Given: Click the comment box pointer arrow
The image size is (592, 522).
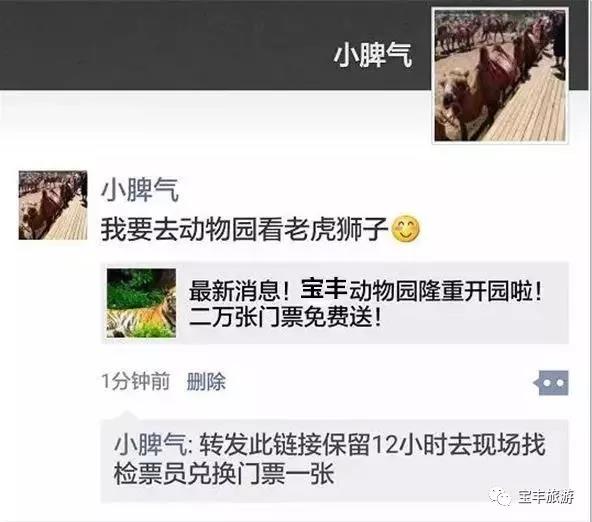Looking at the screenshot, I should click(x=126, y=415).
